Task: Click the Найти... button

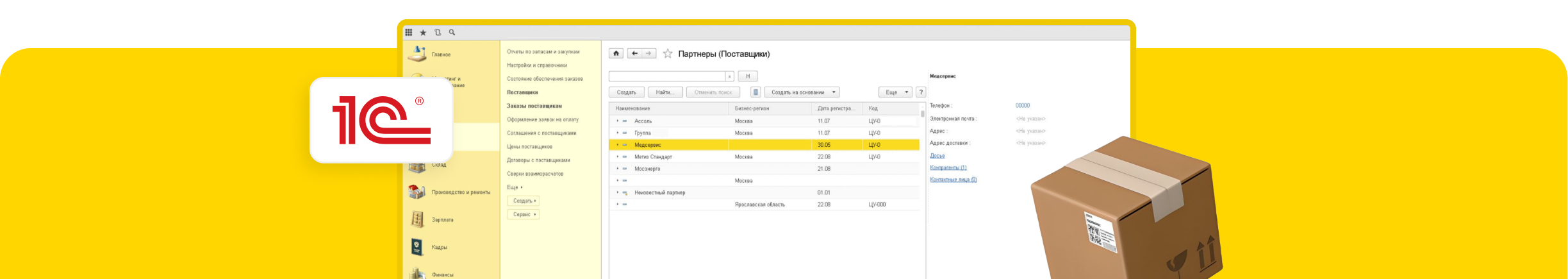Action: pos(664,92)
